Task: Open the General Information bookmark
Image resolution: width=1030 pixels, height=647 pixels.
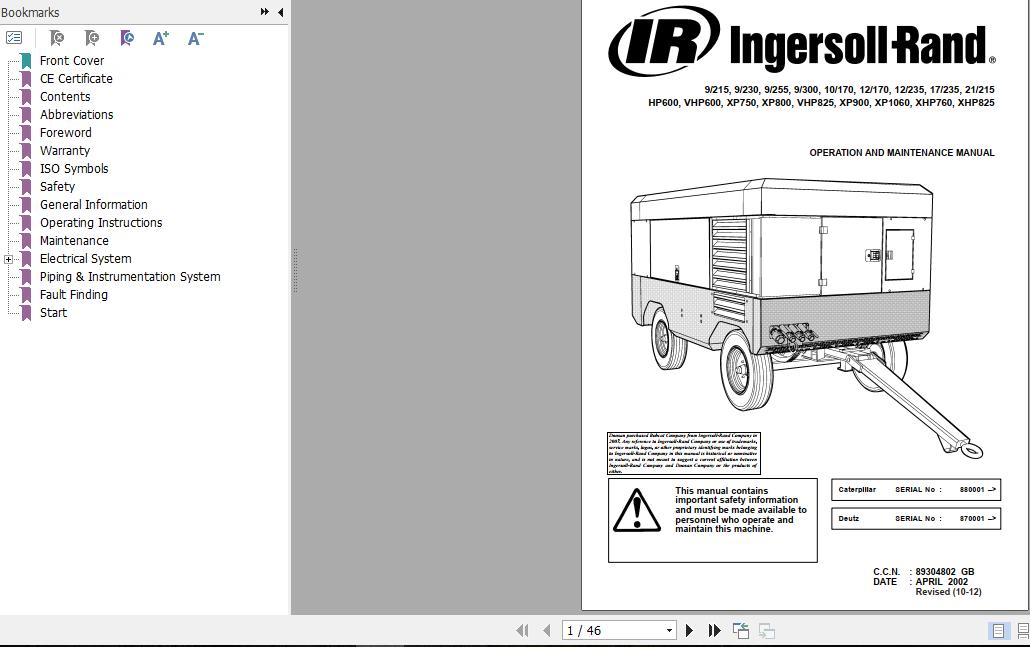Action: 93,205
